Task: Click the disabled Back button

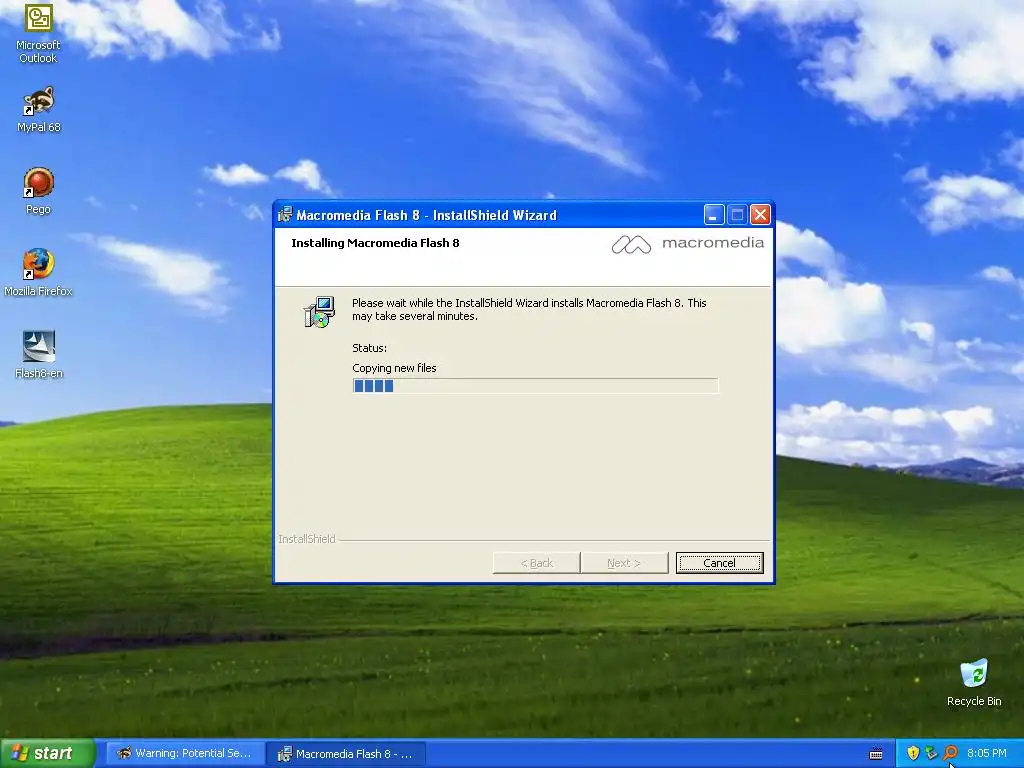Action: tap(536, 563)
